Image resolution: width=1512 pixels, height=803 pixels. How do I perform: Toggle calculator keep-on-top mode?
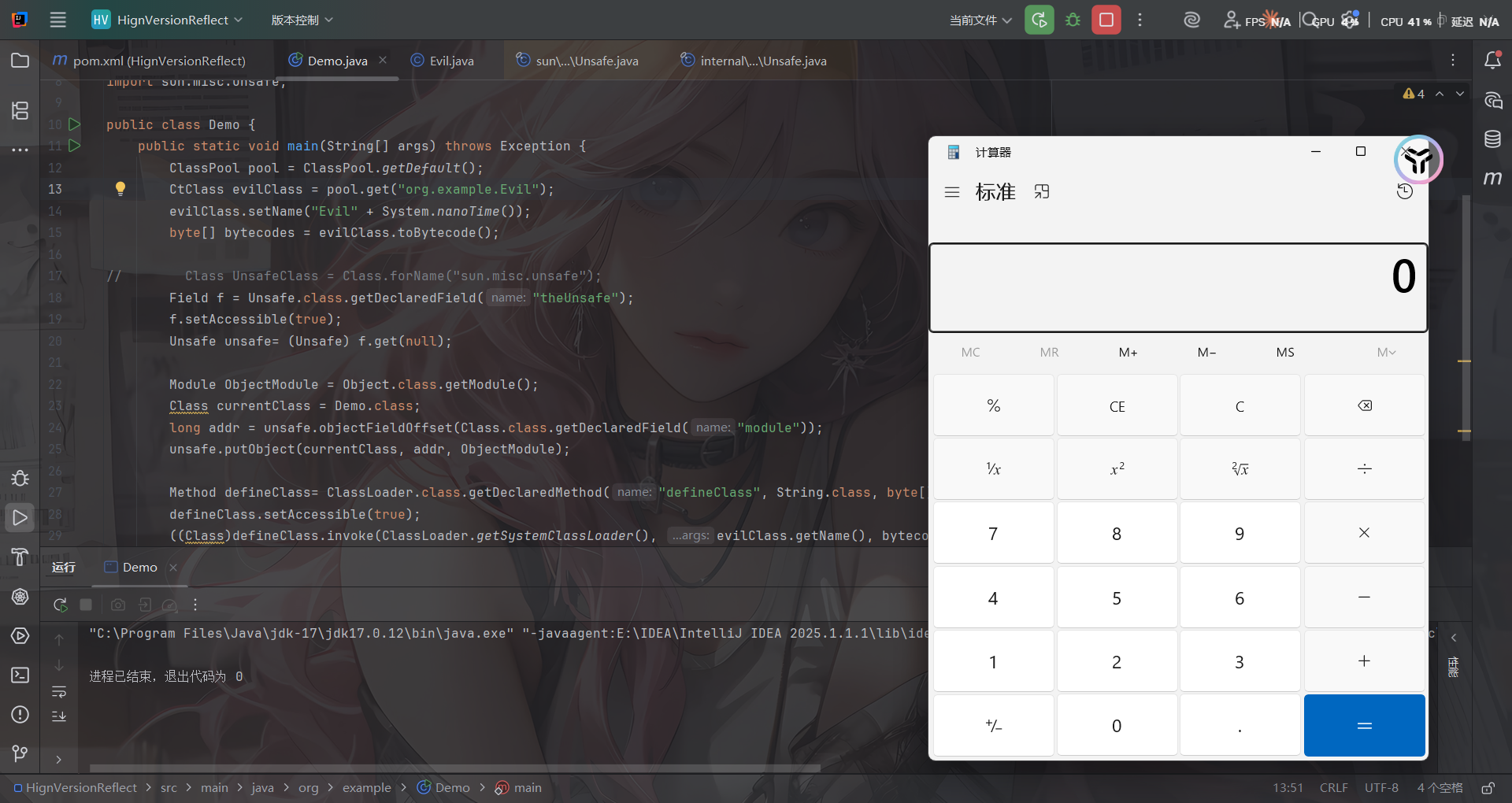1042,192
